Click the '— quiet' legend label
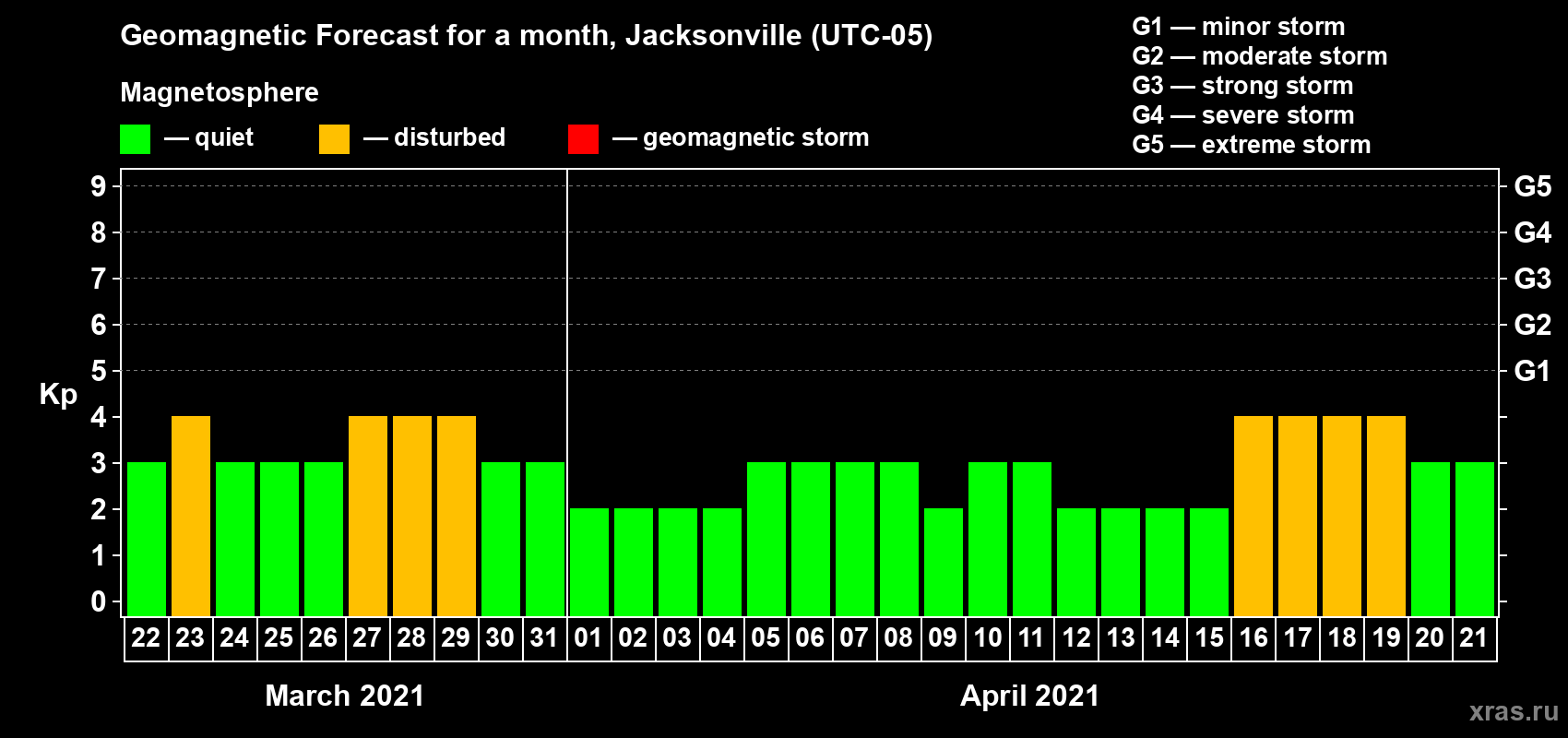Screen dimensions: 1568x738 pos(208,138)
